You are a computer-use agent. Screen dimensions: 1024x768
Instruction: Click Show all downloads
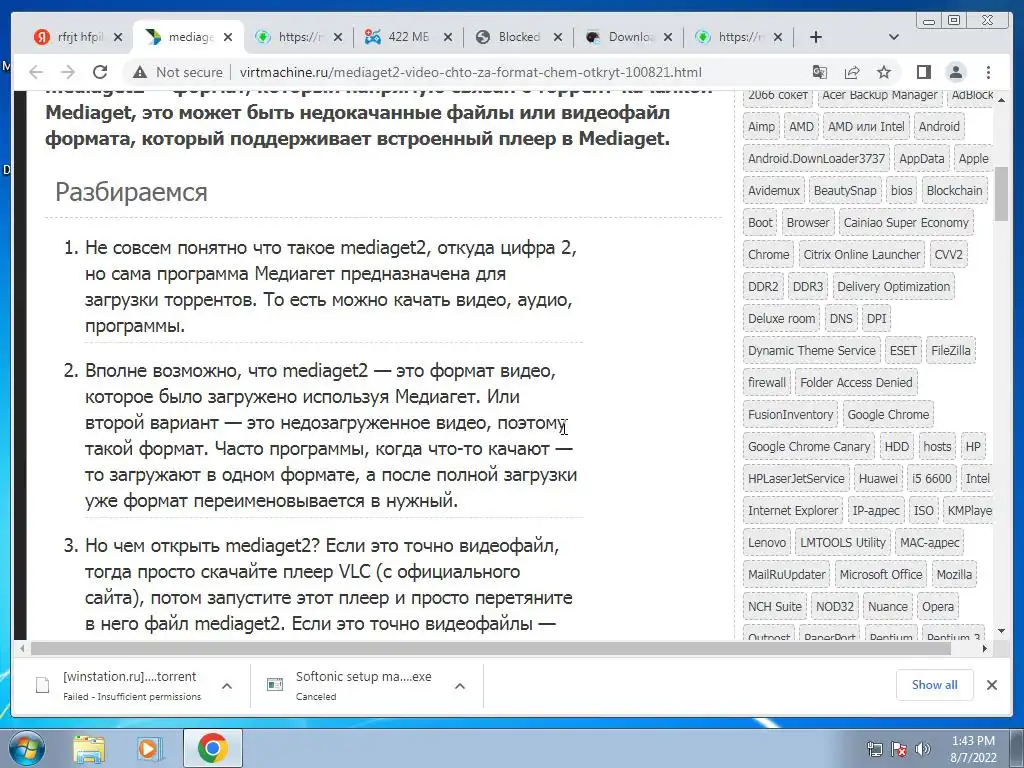tap(935, 685)
